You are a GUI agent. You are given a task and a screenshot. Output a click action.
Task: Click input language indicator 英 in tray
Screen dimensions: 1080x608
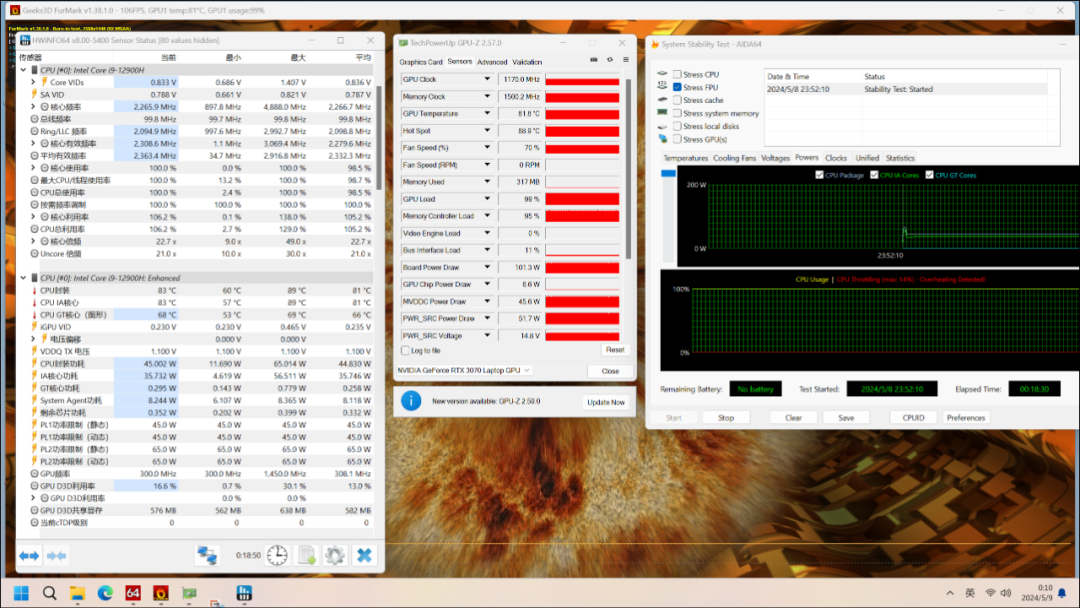970,593
